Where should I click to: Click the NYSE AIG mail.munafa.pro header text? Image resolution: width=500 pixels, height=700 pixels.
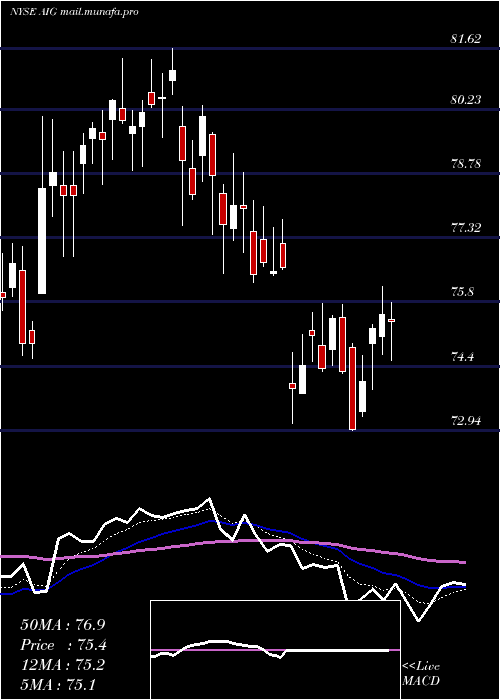pyautogui.click(x=74, y=12)
